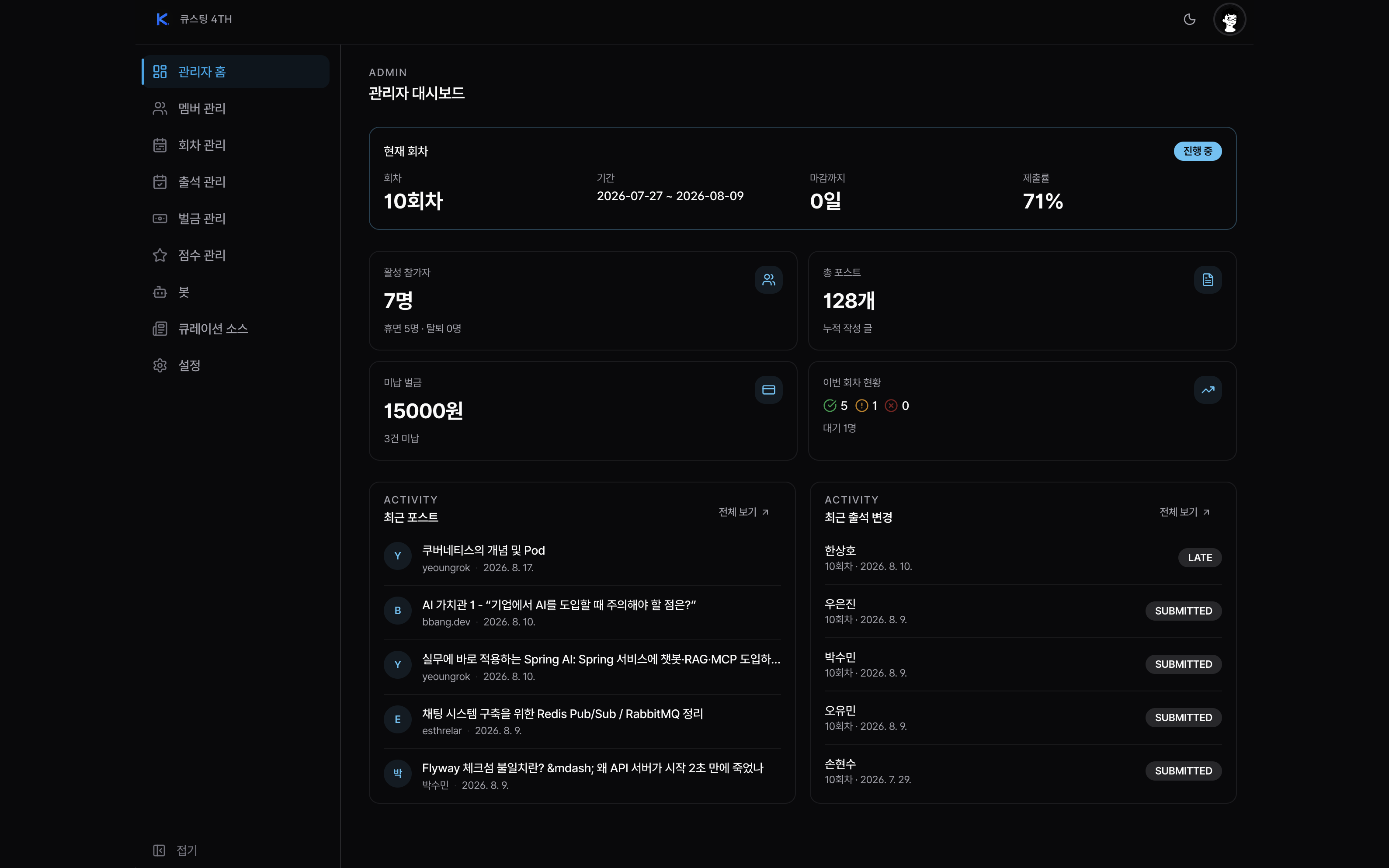Screen dimensions: 1389x868
Task: Click the red cross missed count icon
Action: pos(891,406)
